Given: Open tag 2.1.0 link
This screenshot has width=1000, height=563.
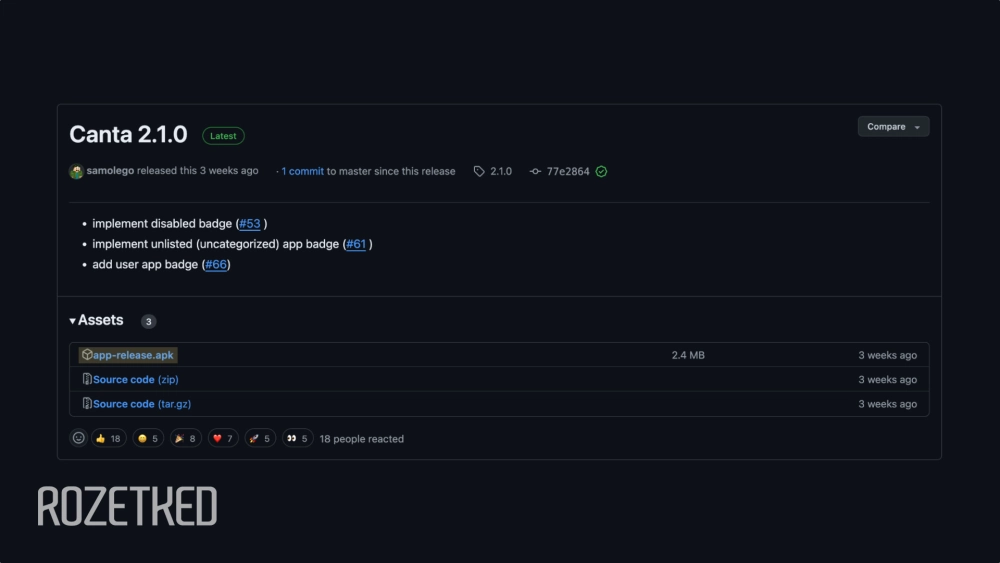Looking at the screenshot, I should (x=501, y=172).
